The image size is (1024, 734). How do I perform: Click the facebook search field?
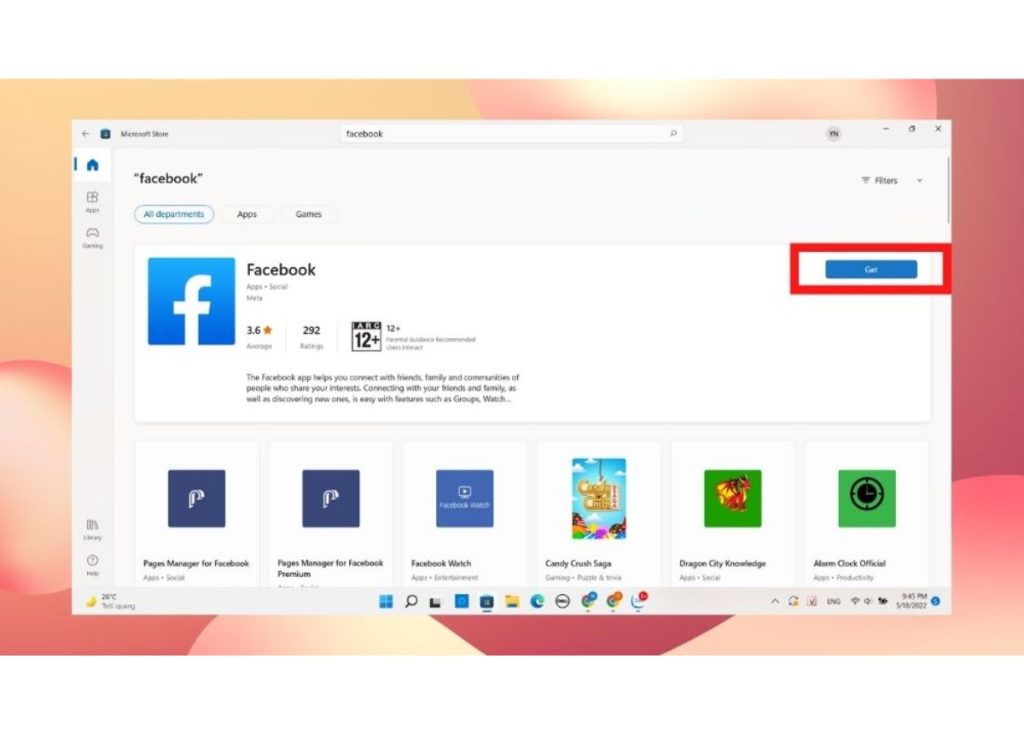point(511,133)
